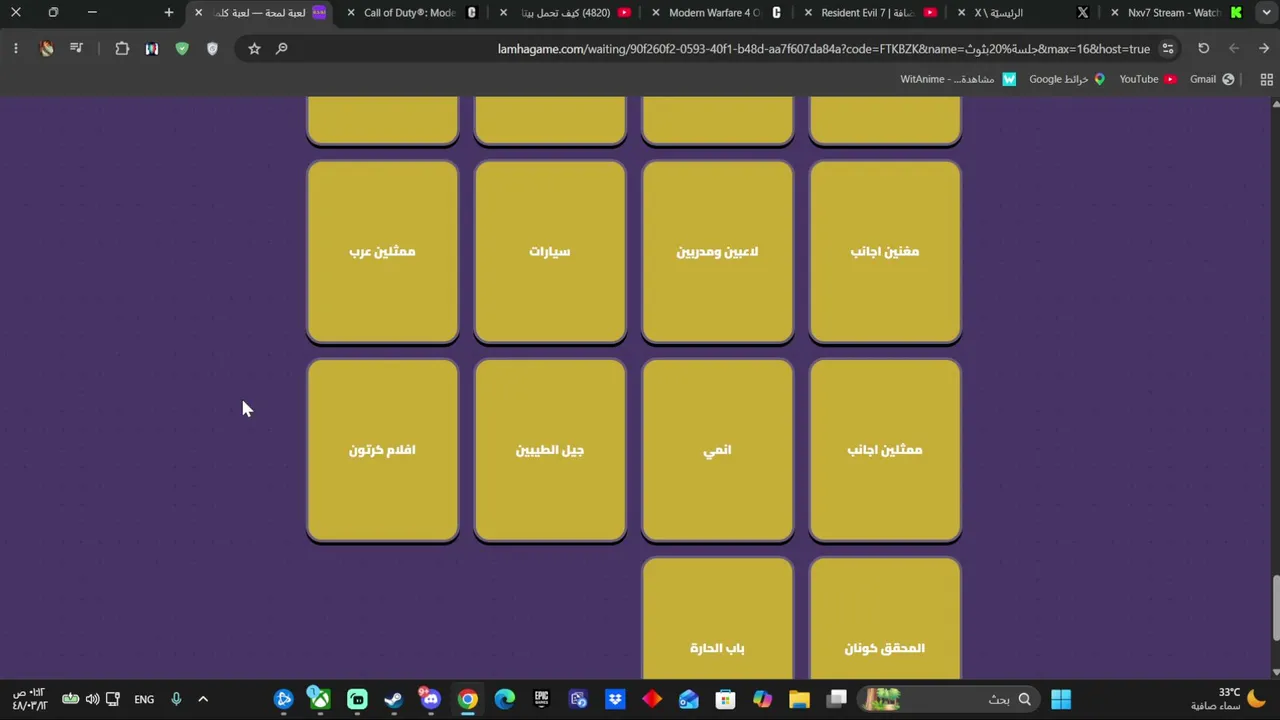The height and width of the screenshot is (720, 1280).
Task: Open the Gmail bookmark
Action: (x=1212, y=79)
